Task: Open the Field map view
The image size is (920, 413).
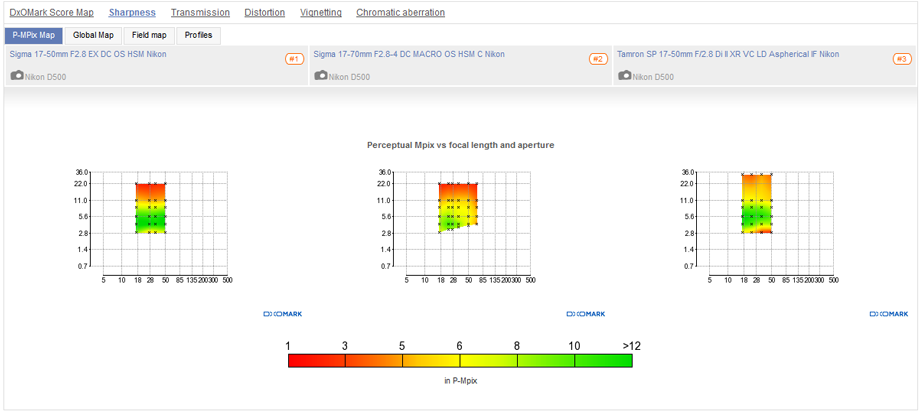Action: click(149, 35)
